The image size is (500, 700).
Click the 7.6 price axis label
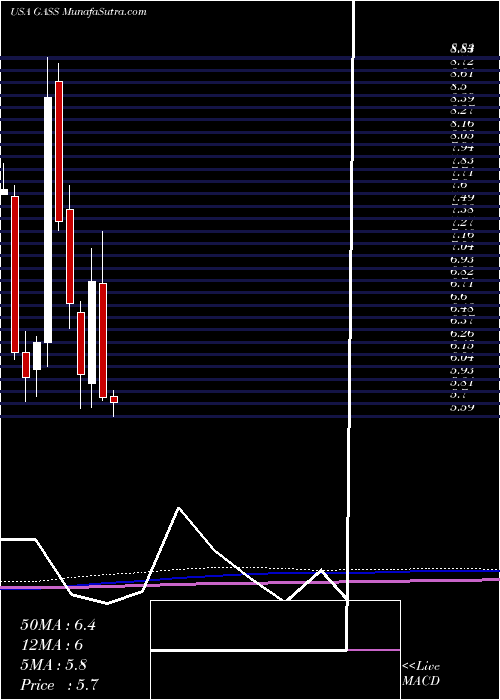(x=458, y=184)
